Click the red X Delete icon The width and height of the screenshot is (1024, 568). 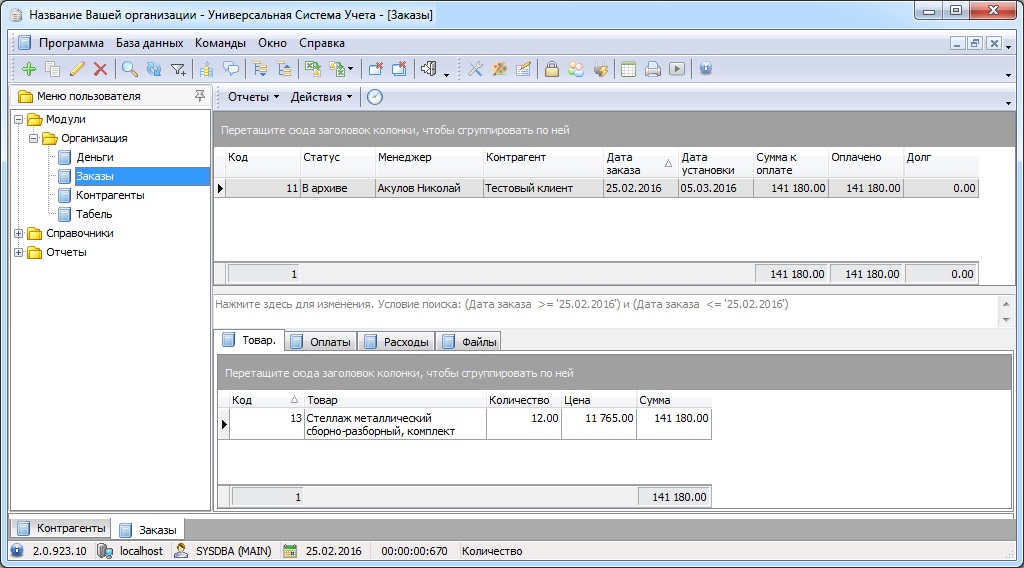[x=100, y=69]
